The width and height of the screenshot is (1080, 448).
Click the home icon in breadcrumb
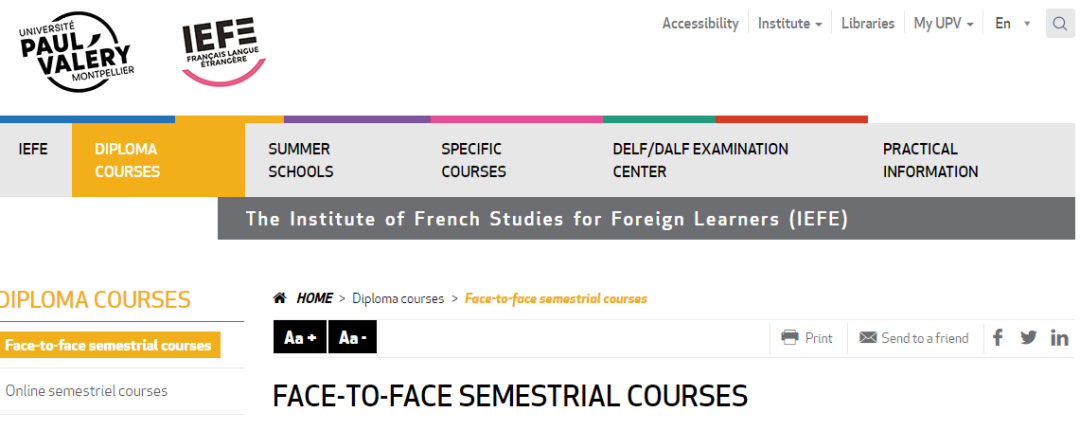280,298
